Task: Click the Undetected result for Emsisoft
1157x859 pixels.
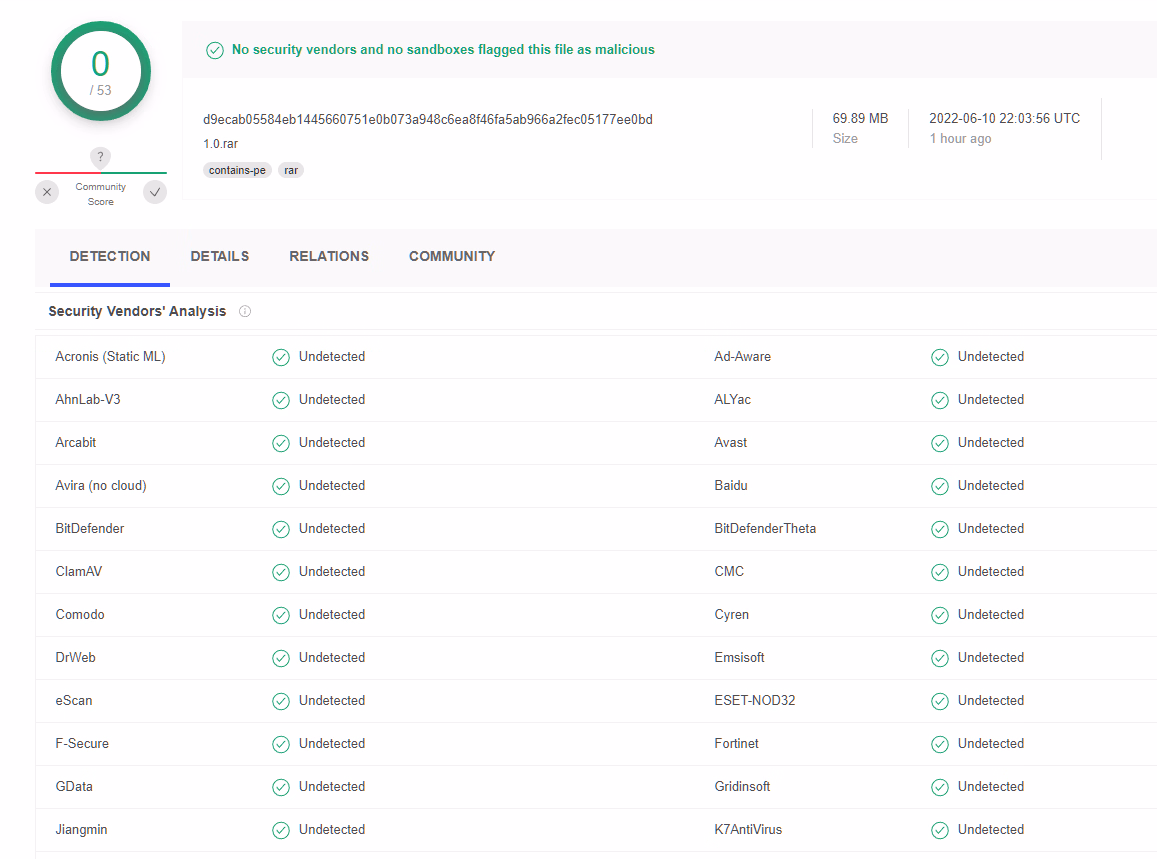Action: click(991, 658)
